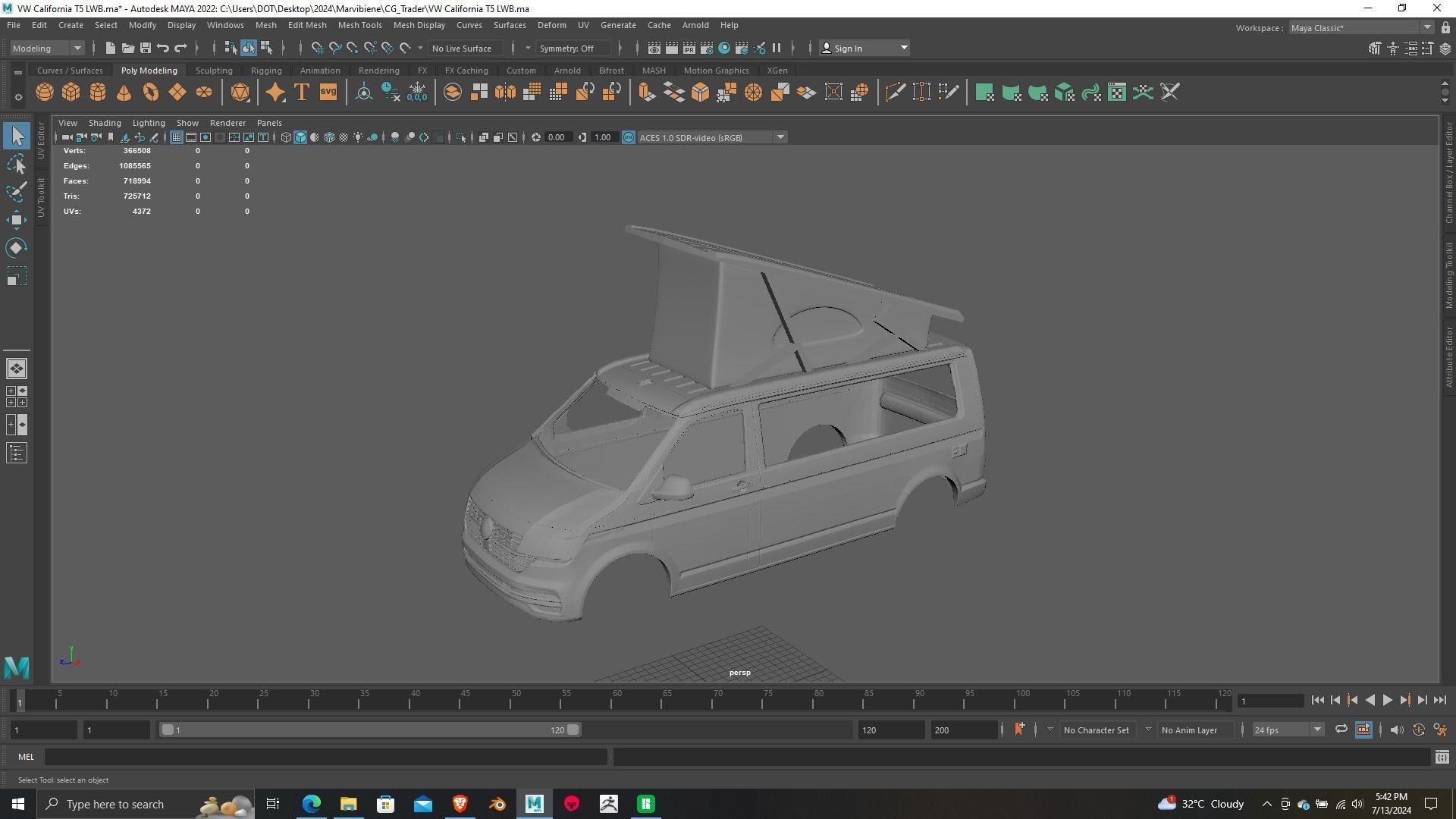Click the New Scene icon

[x=110, y=49]
